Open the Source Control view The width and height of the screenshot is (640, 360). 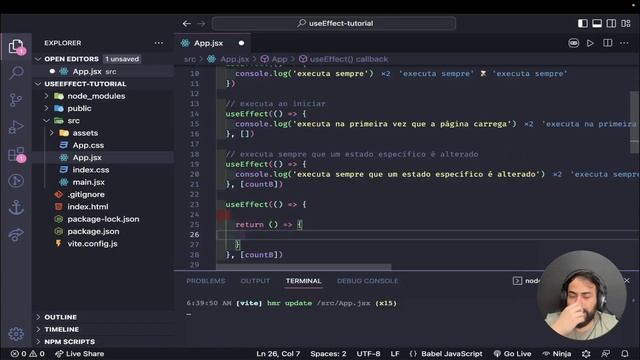[16, 100]
